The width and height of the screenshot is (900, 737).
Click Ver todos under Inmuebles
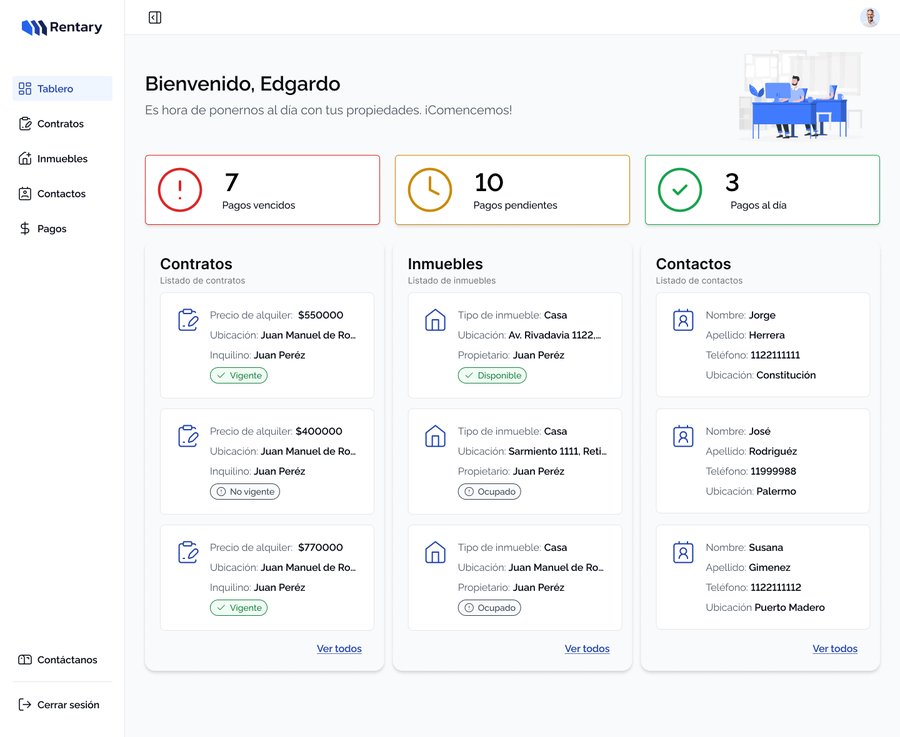tap(587, 649)
